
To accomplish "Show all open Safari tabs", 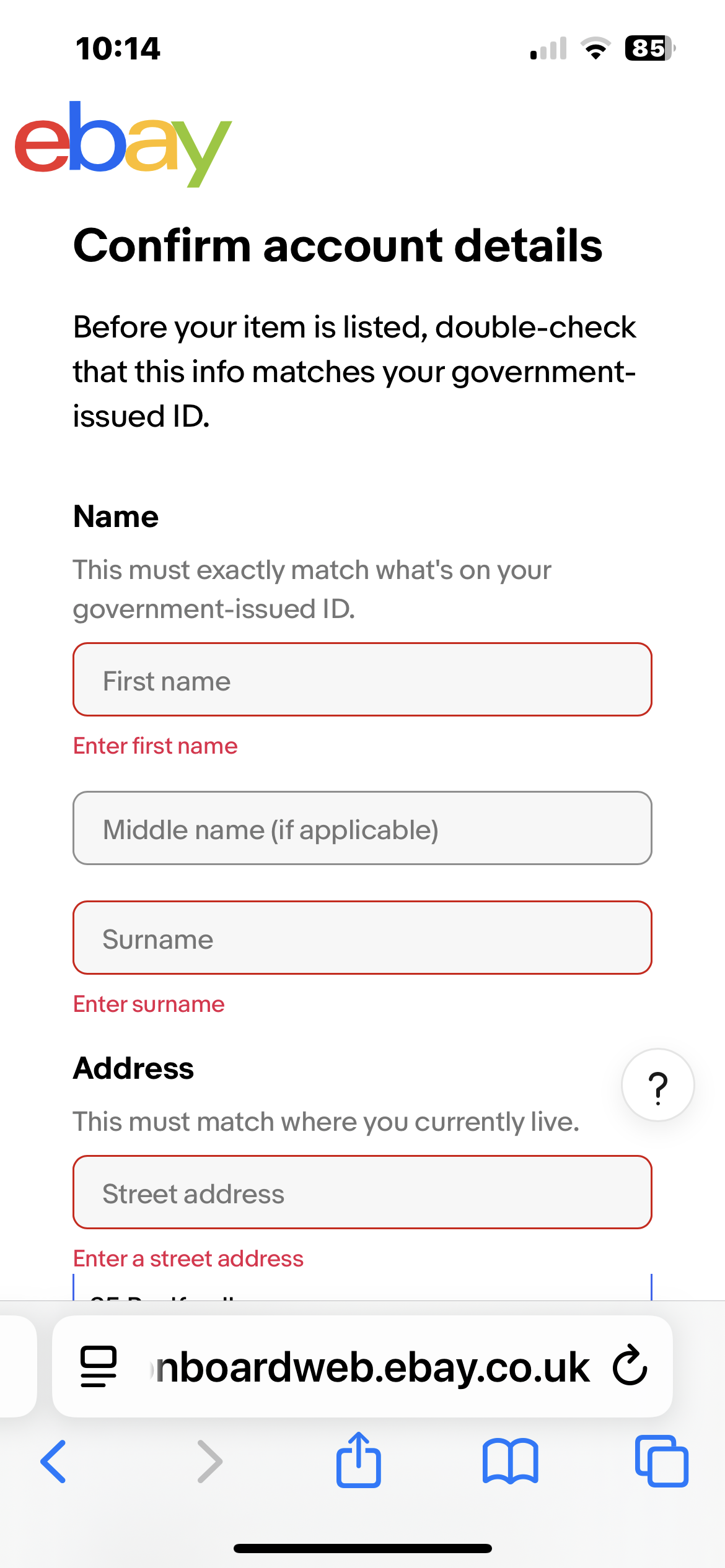I will [x=661, y=1461].
